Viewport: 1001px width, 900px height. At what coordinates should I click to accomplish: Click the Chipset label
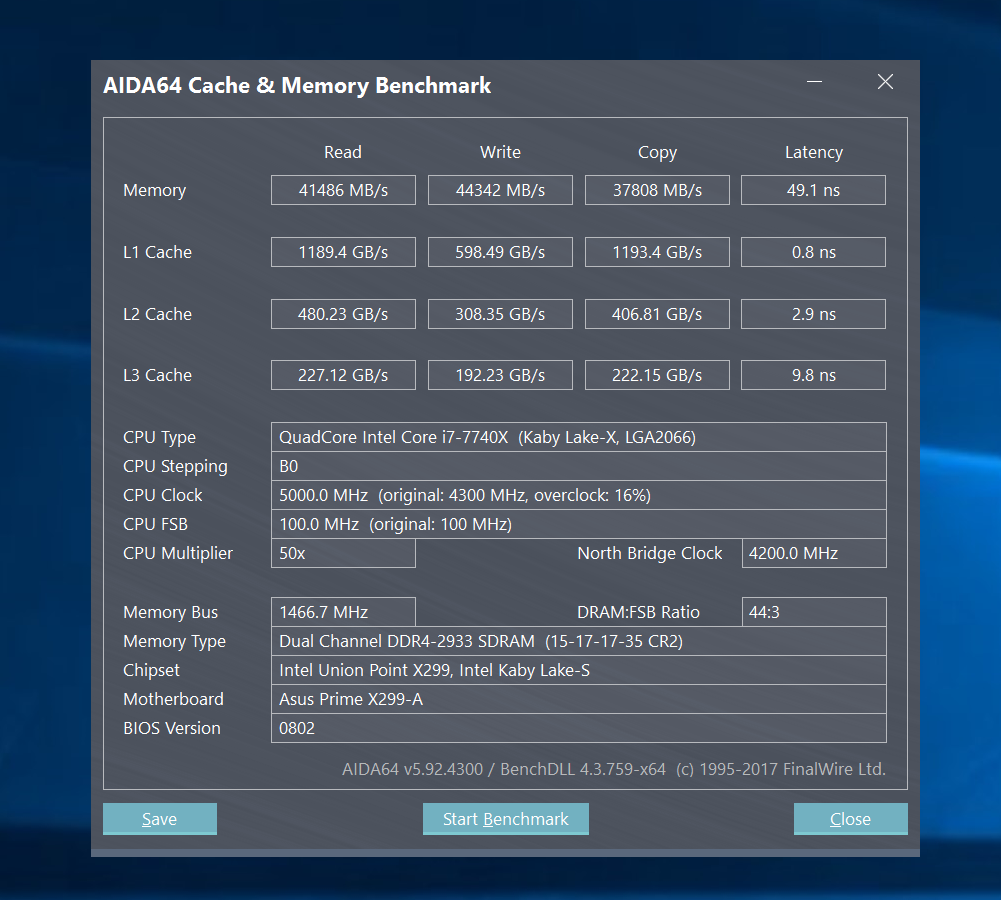click(x=151, y=671)
